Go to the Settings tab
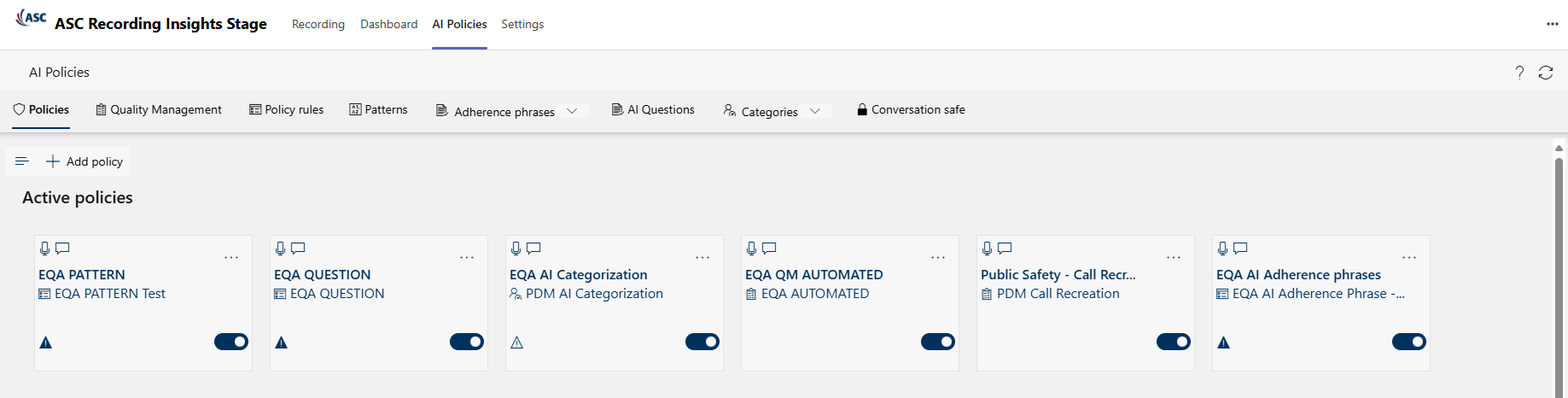Image resolution: width=1568 pixels, height=398 pixels. point(522,24)
